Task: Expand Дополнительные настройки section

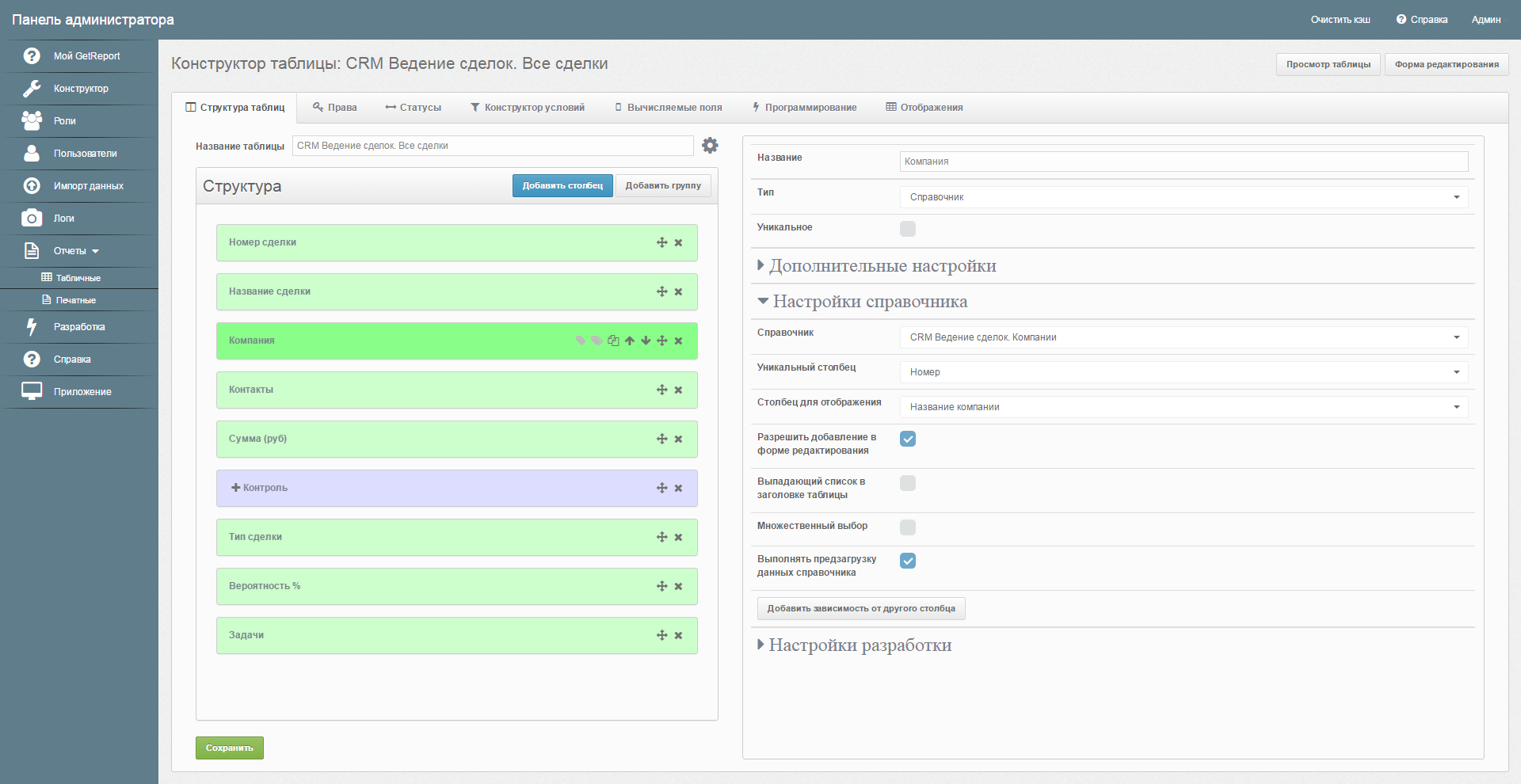Action: tap(876, 266)
